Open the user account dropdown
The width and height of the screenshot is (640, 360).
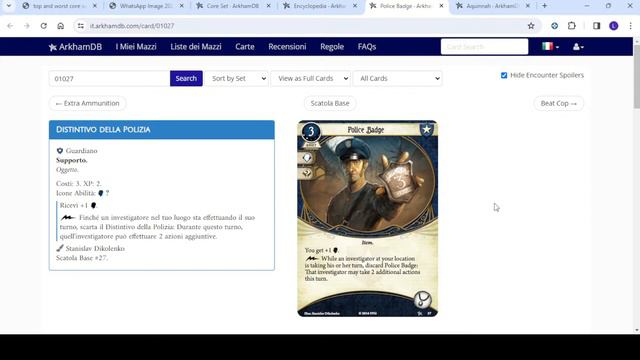coord(578,47)
